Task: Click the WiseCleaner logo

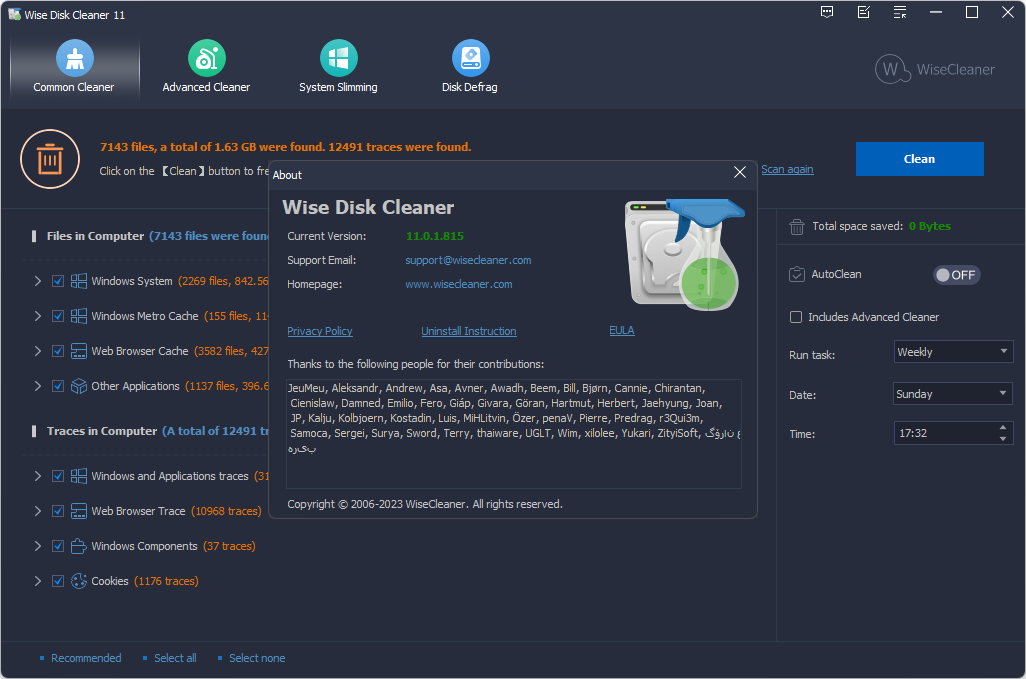Action: [935, 69]
